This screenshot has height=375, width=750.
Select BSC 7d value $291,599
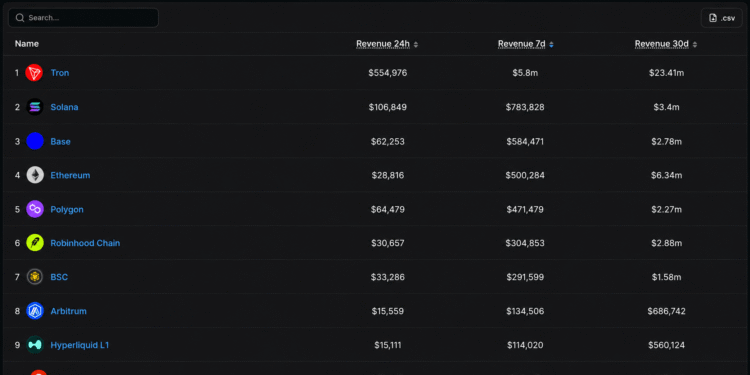525,277
